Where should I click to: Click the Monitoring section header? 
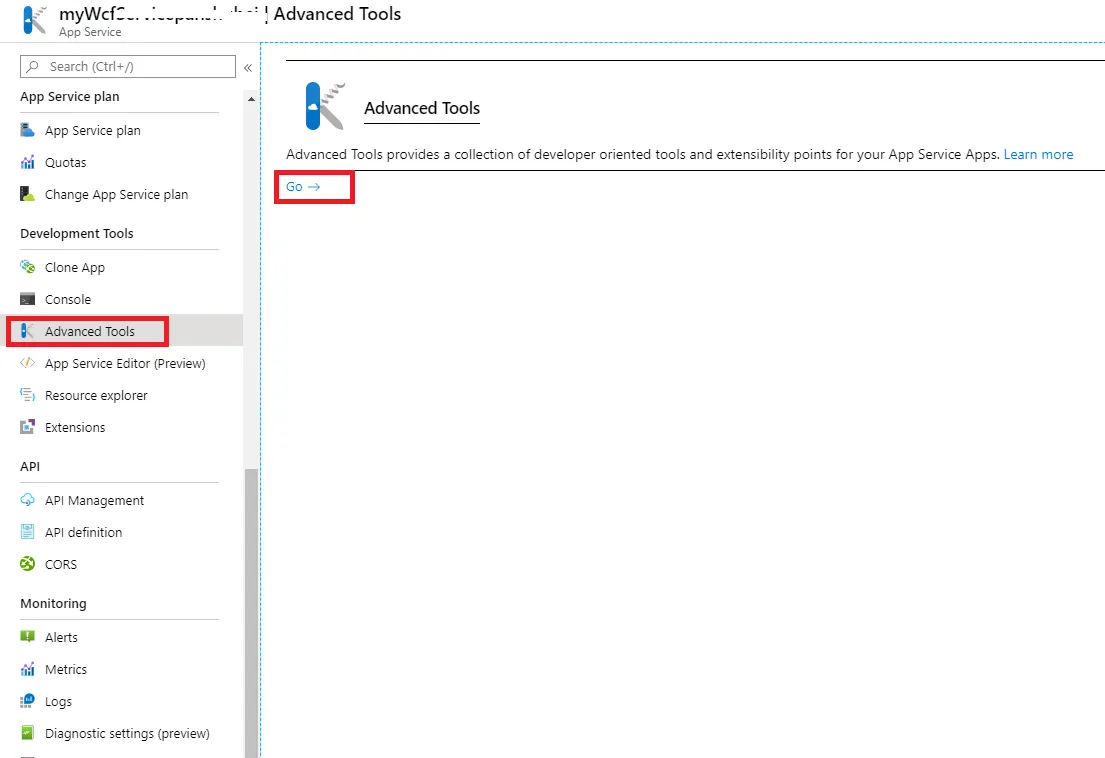coord(54,603)
